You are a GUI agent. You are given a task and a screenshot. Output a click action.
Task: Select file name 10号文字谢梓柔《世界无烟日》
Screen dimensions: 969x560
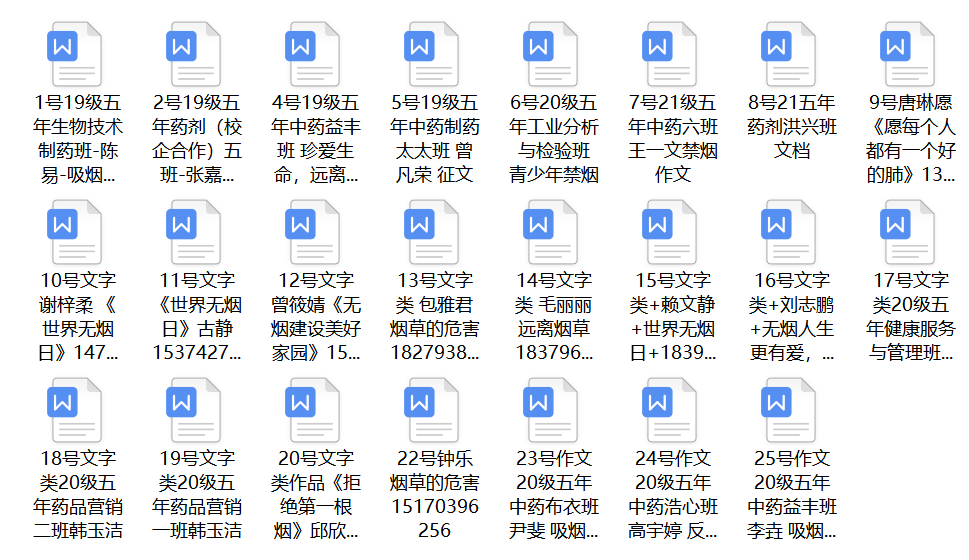(78, 316)
